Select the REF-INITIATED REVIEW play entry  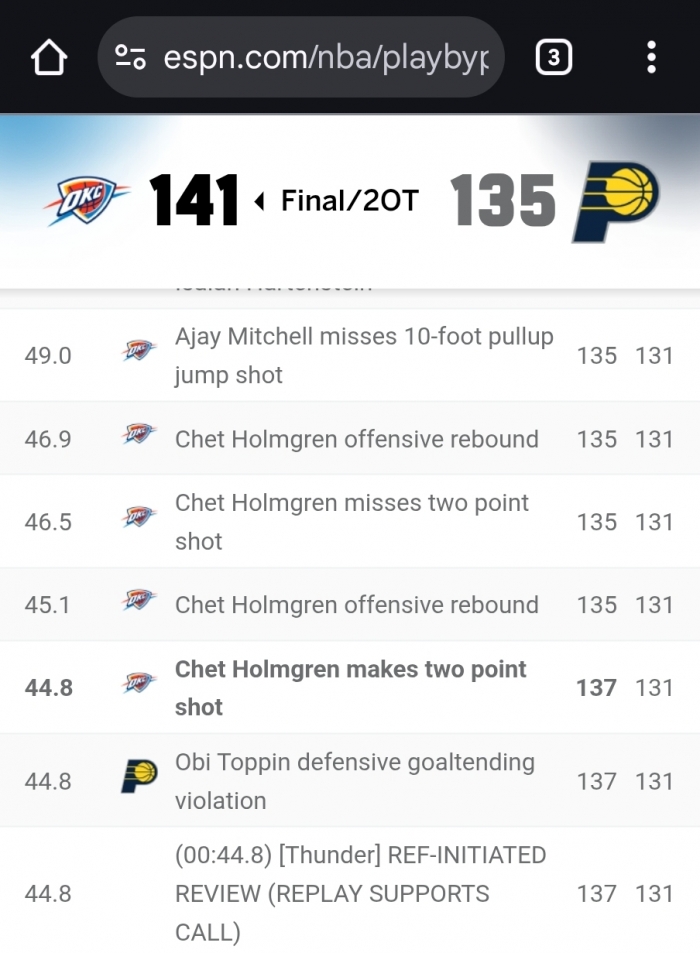click(360, 894)
